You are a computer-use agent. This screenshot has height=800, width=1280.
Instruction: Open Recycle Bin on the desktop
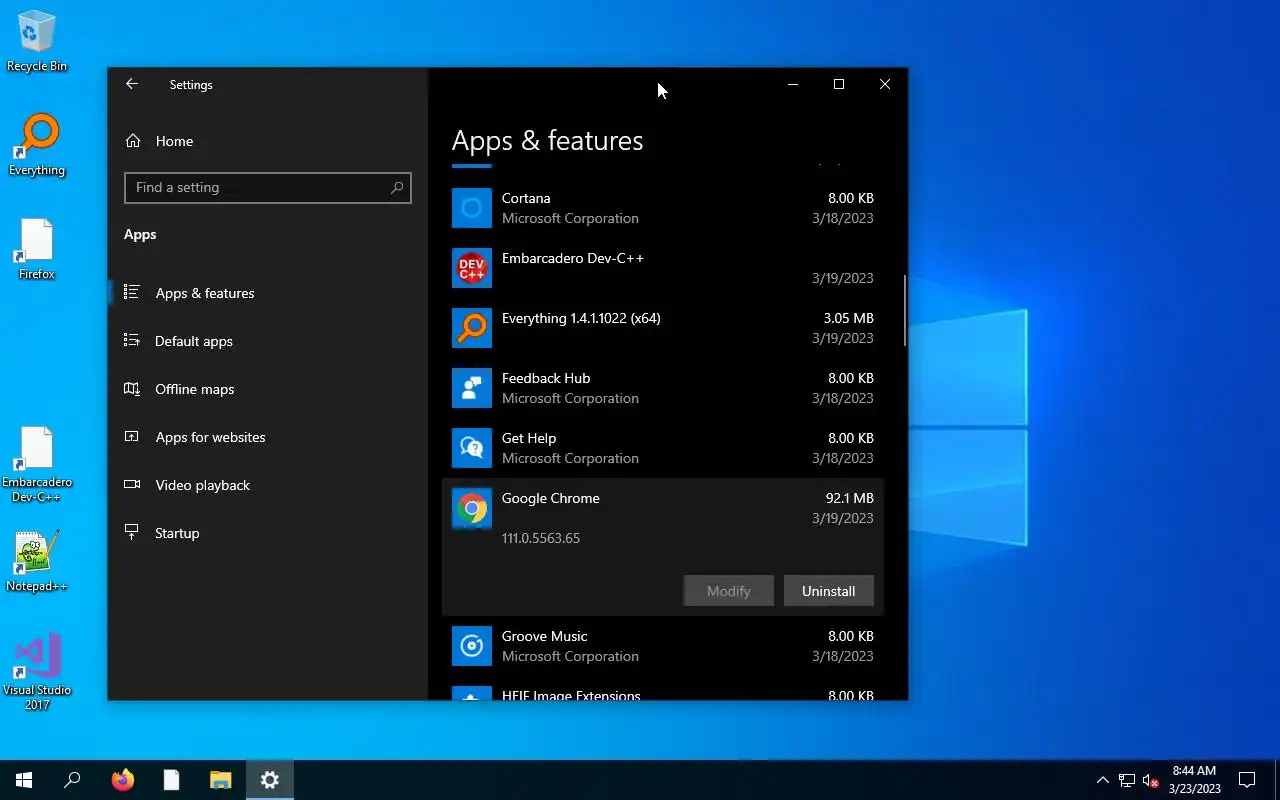pyautogui.click(x=37, y=42)
